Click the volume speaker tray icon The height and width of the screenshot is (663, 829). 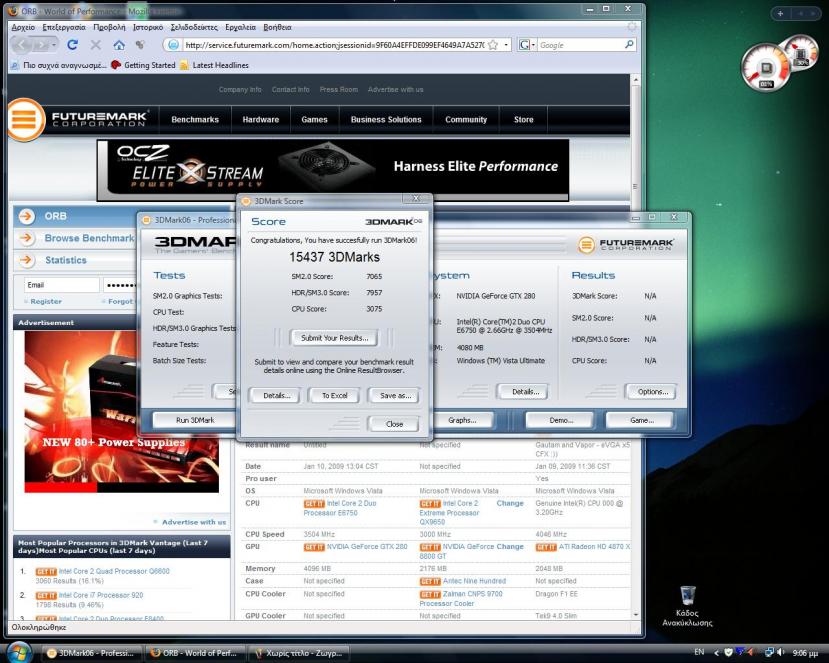781,652
